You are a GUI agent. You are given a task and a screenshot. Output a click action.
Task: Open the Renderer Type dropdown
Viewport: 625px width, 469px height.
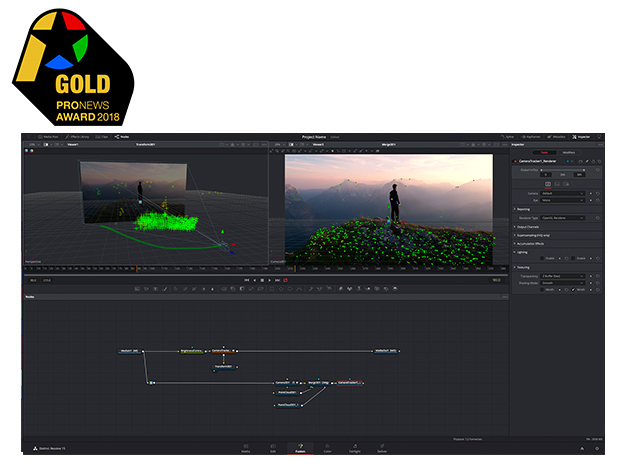point(566,216)
